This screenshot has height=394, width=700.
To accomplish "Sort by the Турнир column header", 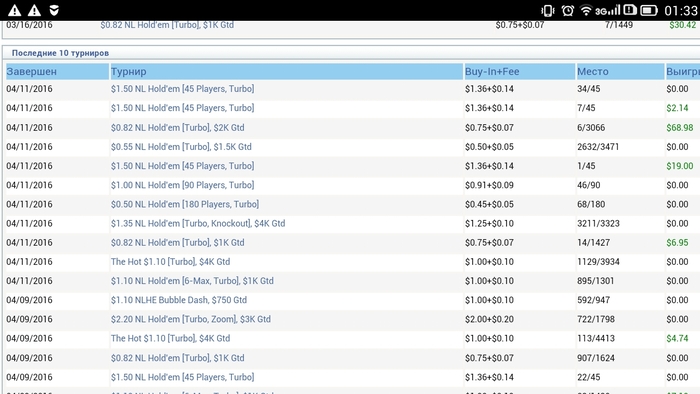I will point(287,71).
